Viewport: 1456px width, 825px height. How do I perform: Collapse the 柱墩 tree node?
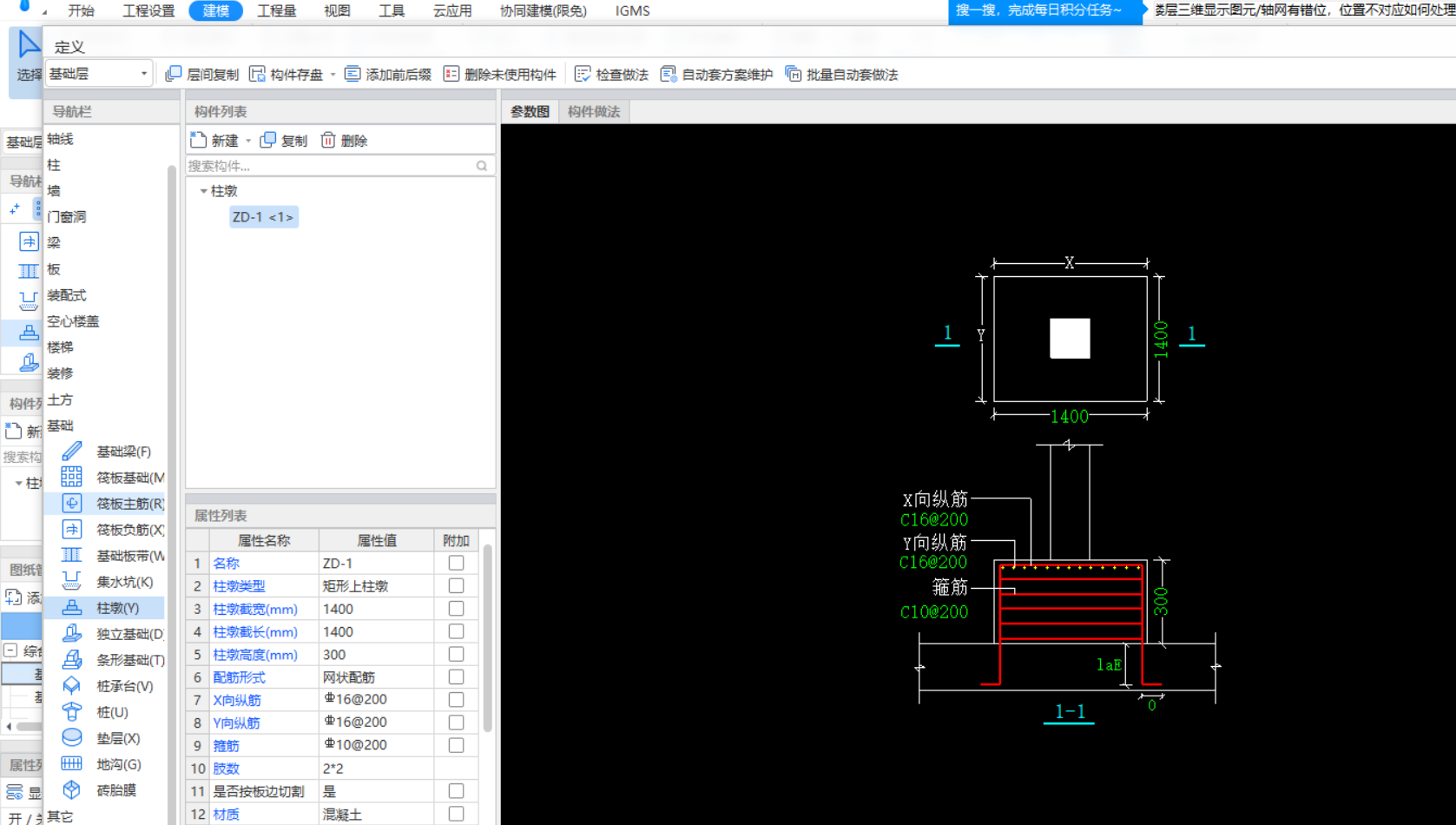tap(203, 191)
